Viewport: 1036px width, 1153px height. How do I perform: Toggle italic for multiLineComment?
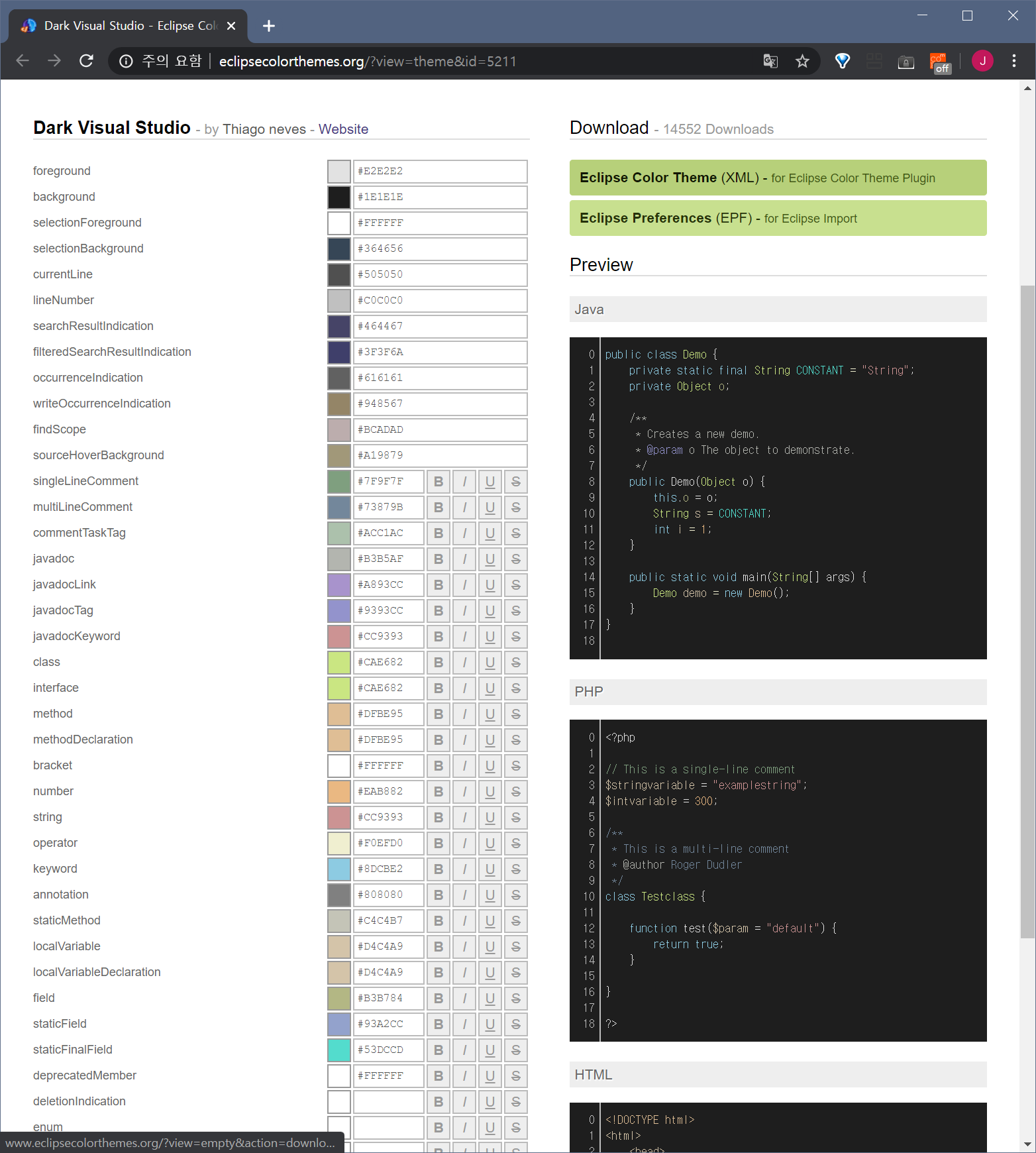(464, 508)
